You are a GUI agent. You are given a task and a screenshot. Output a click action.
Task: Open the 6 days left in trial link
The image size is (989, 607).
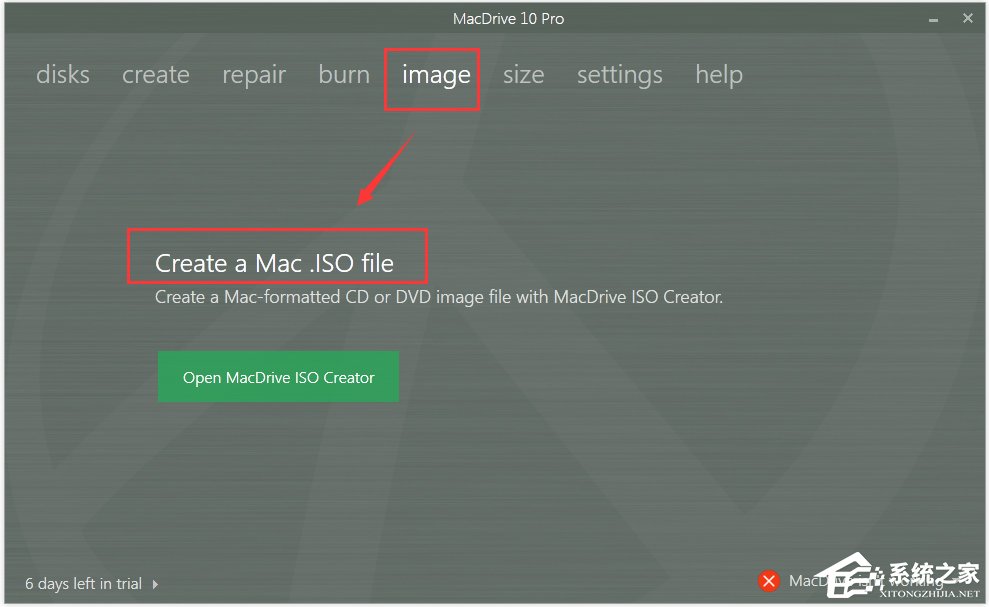(83, 584)
